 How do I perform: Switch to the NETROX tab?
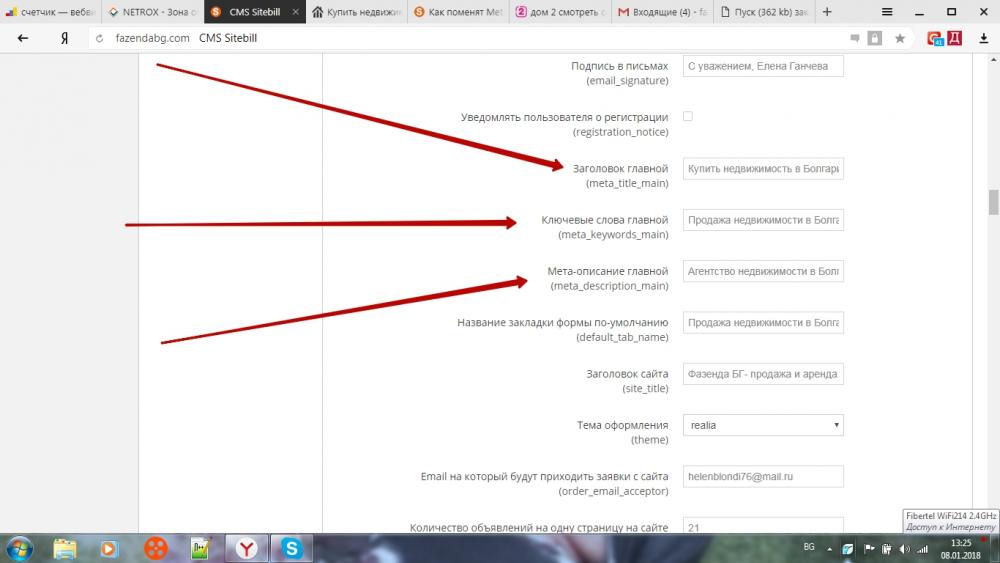(153, 11)
